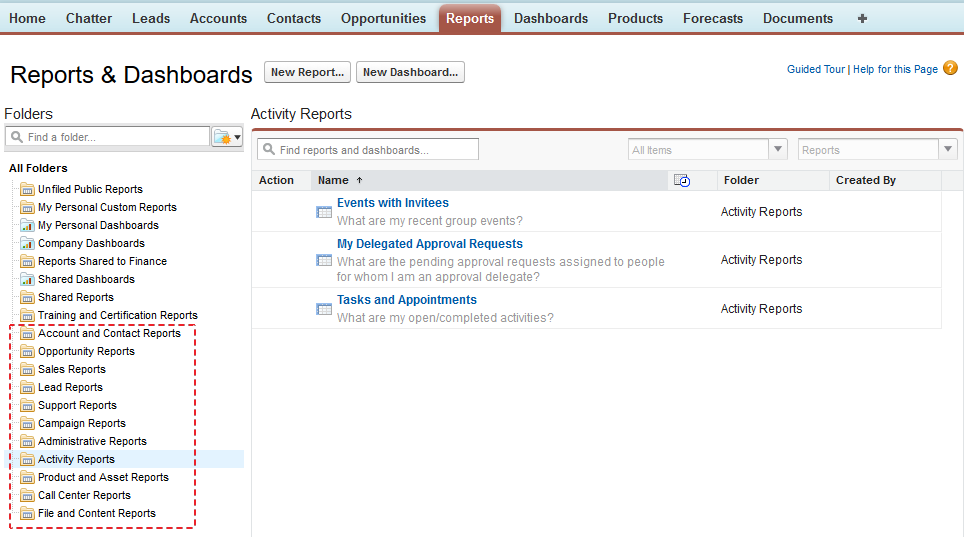The height and width of the screenshot is (537, 964).
Task: Click the Lead Reports folder icon
Action: pos(27,387)
